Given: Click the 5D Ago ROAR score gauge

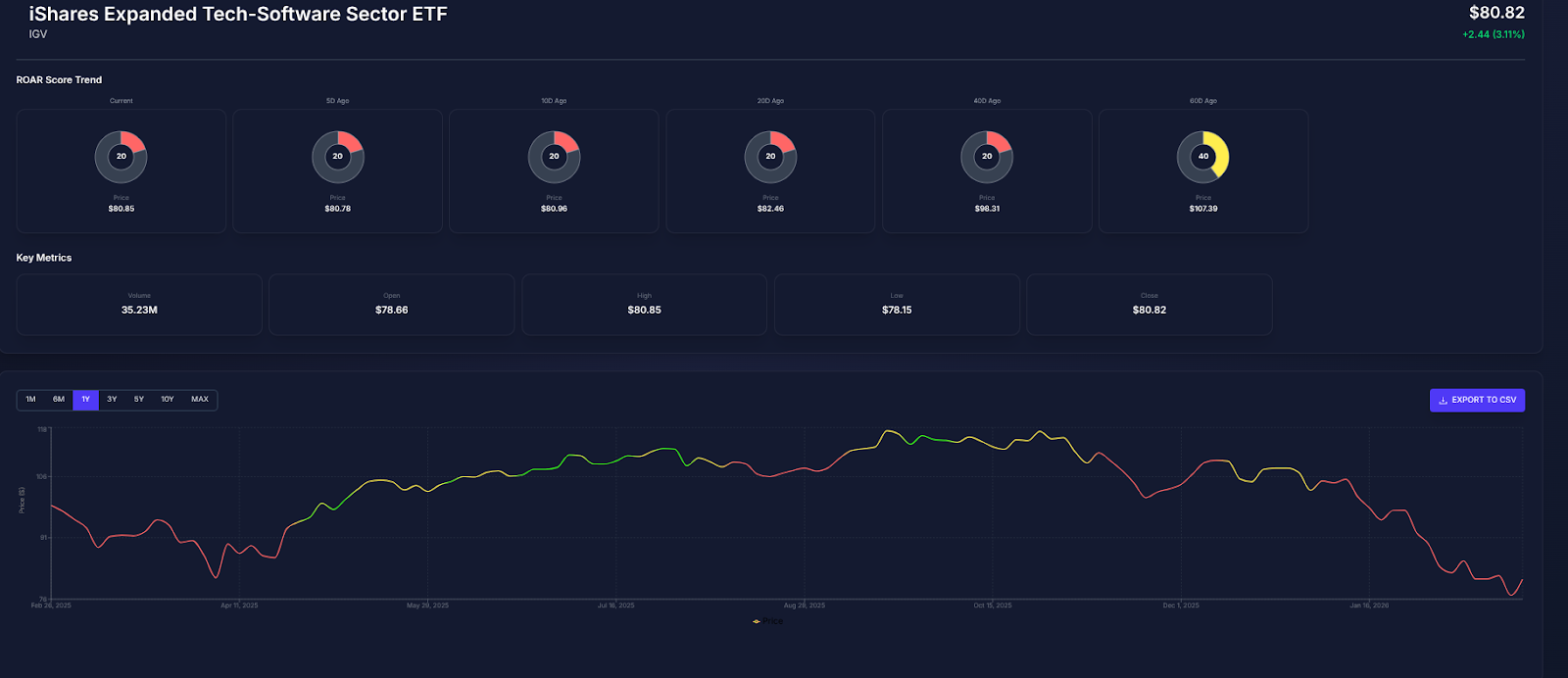Looking at the screenshot, I should [x=337, y=157].
